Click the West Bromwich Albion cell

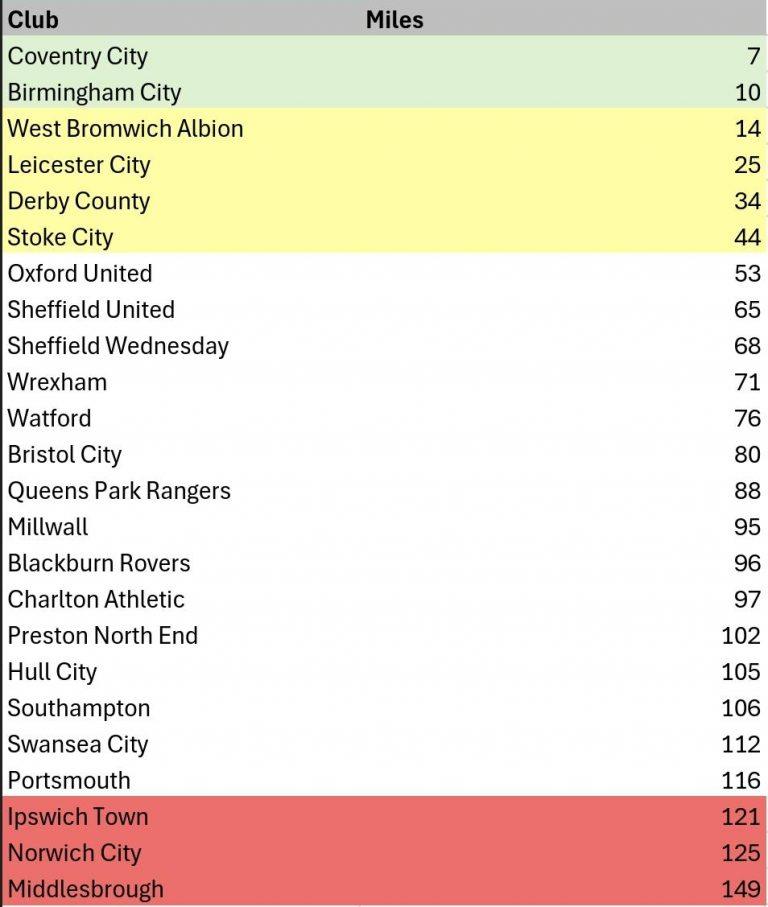tap(125, 128)
